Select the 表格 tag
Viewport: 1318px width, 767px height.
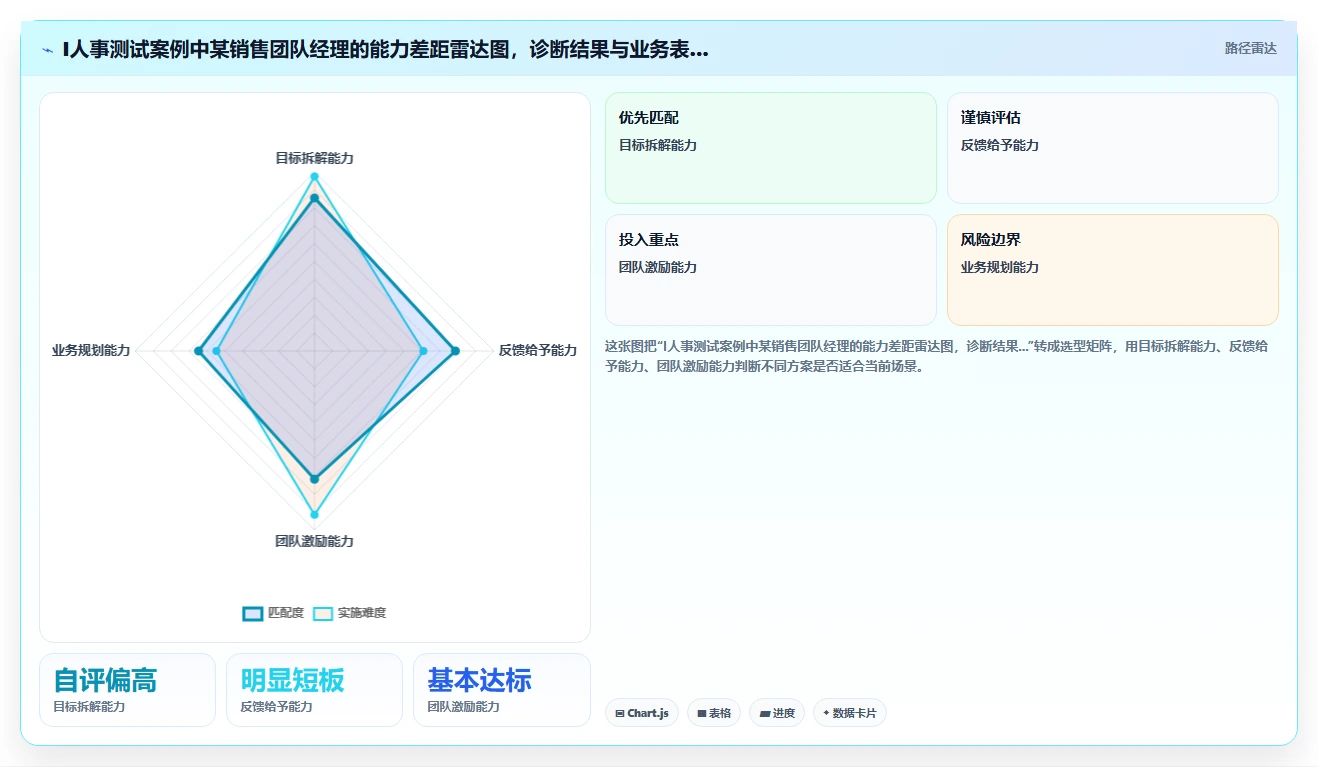tap(714, 713)
